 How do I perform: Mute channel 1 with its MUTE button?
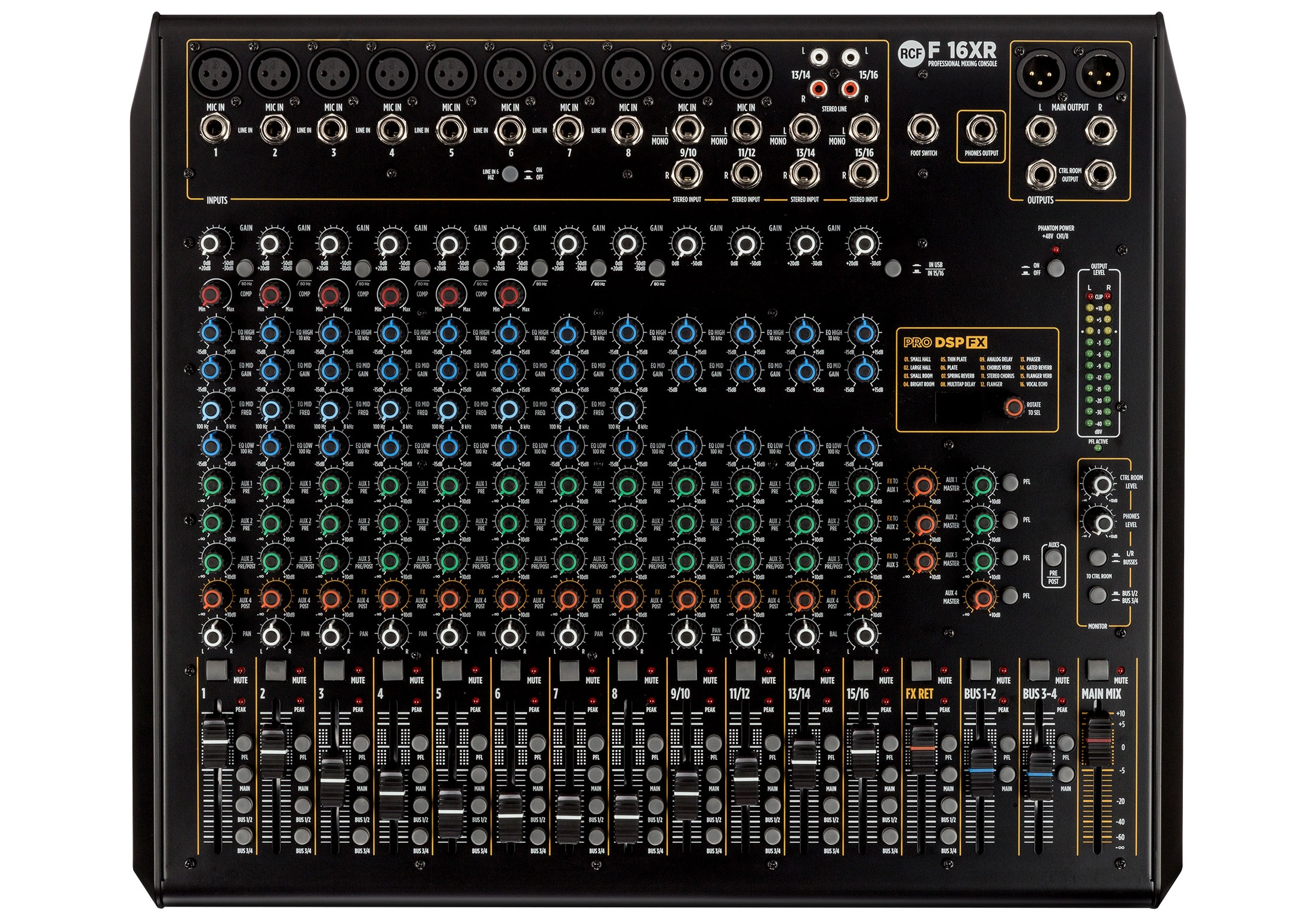click(x=215, y=670)
